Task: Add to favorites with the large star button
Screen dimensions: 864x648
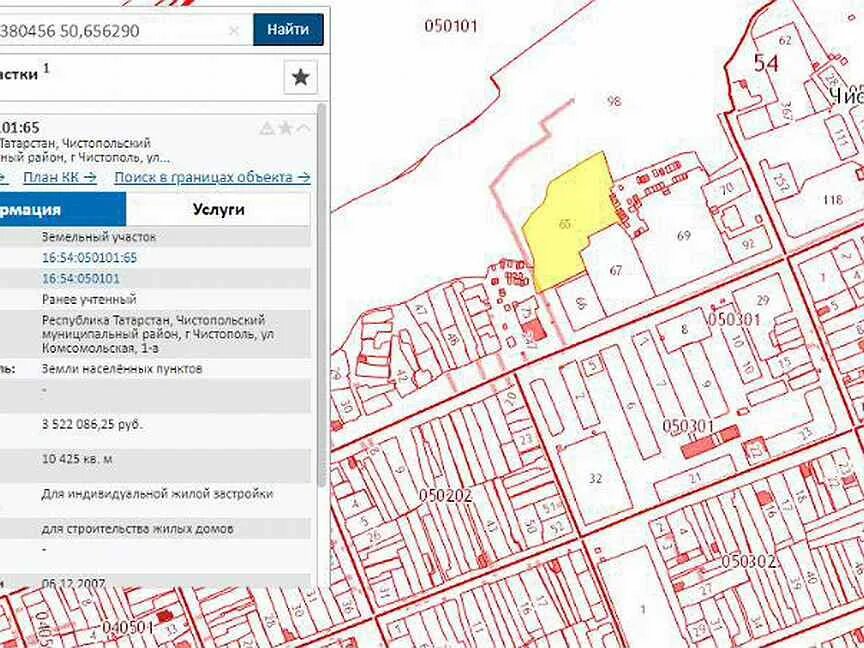Action: pos(300,77)
